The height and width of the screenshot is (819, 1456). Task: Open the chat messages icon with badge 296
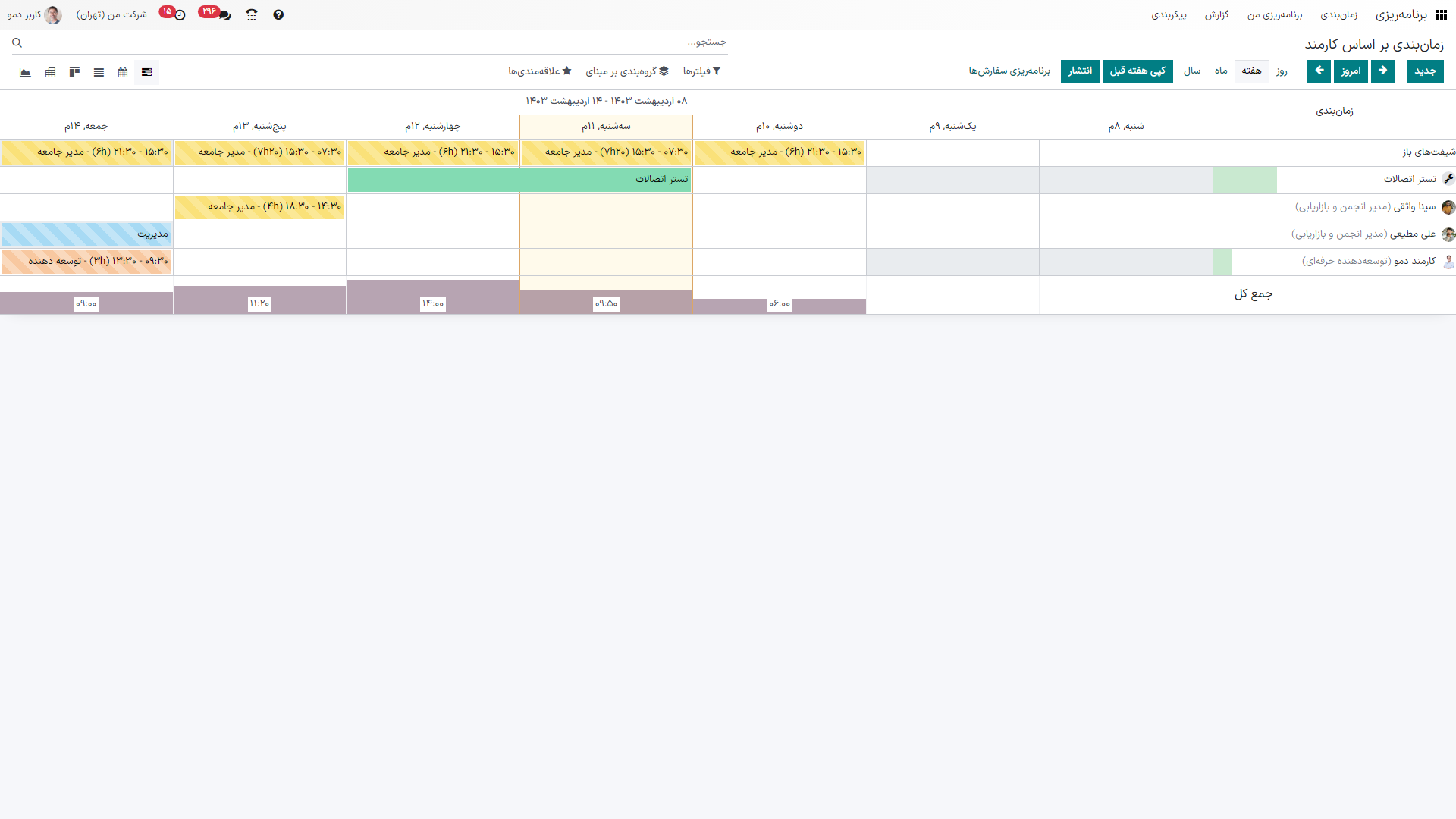tap(224, 15)
